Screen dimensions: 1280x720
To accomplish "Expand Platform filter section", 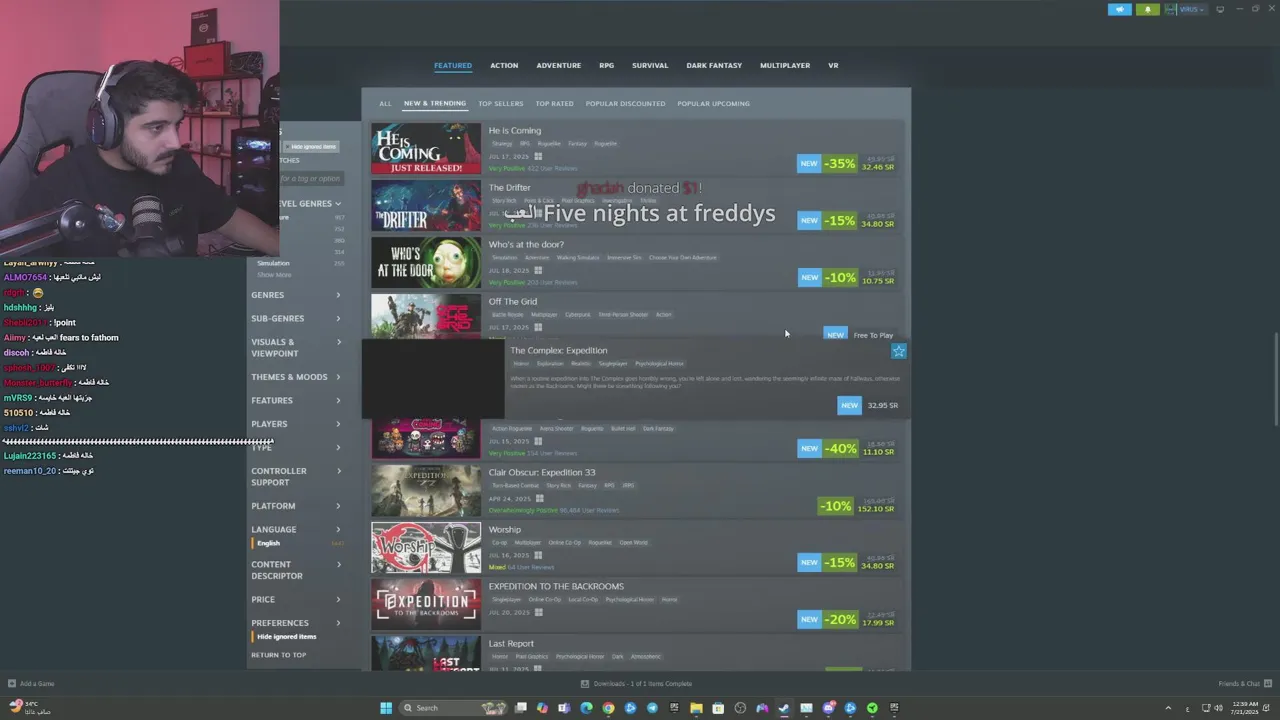I will pos(296,506).
